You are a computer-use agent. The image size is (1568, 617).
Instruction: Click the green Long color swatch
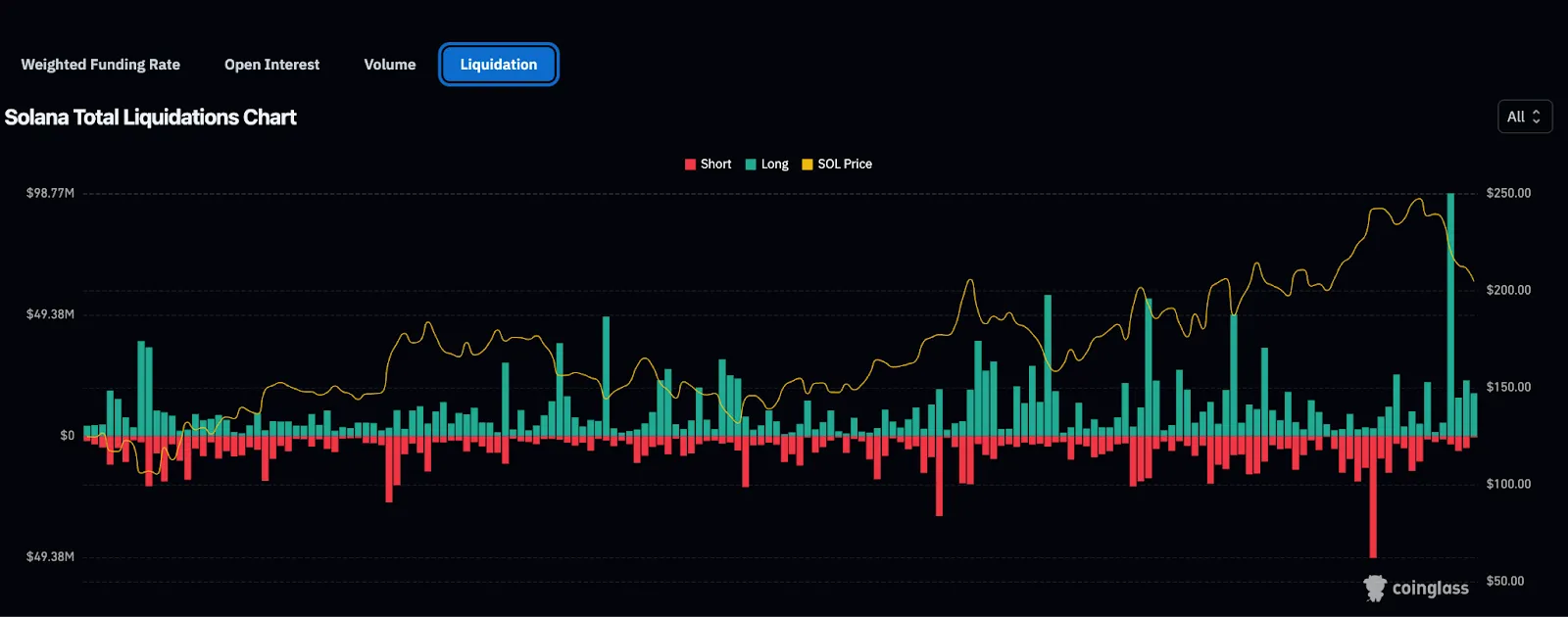(751, 165)
